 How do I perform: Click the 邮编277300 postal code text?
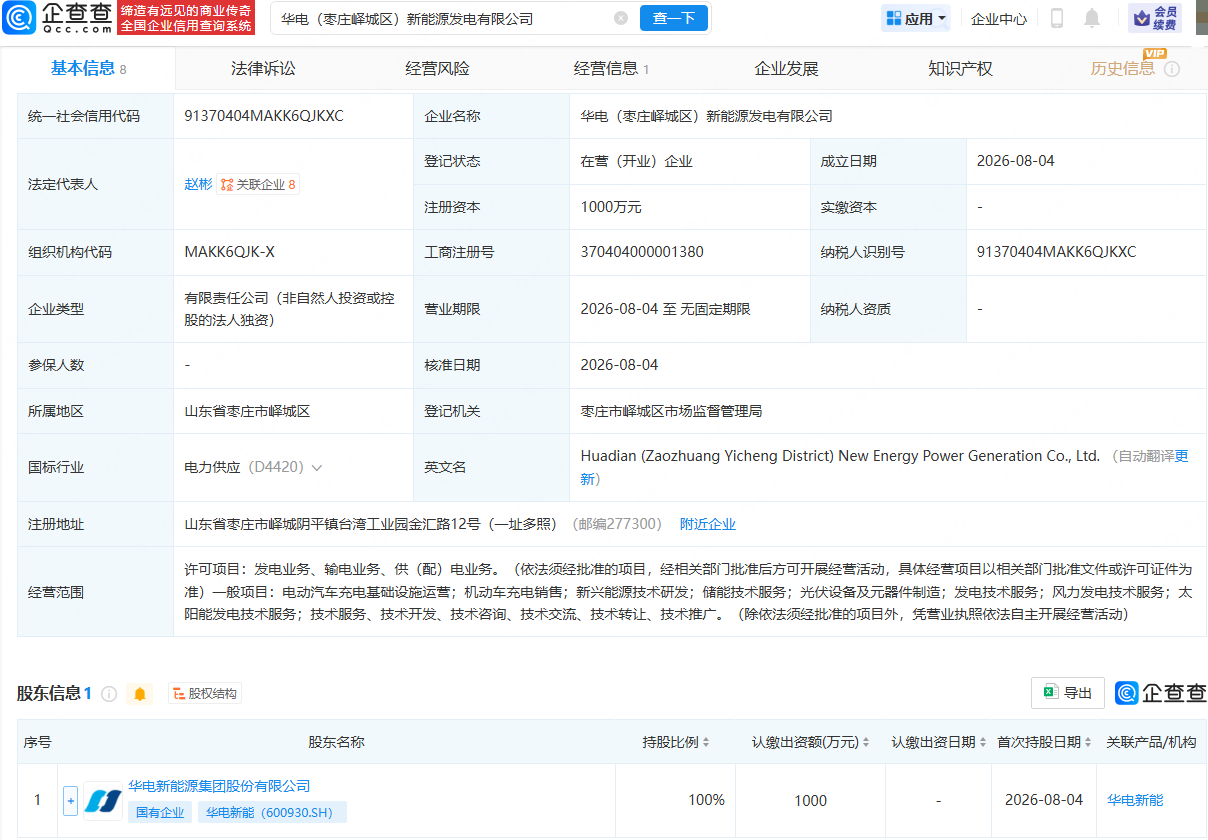[618, 524]
